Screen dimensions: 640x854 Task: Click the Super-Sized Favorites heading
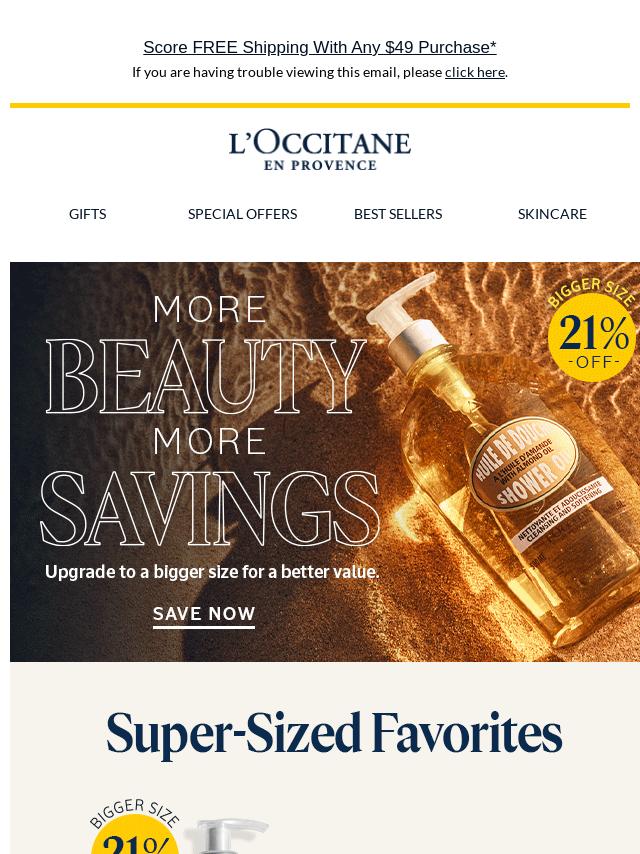coord(334,735)
